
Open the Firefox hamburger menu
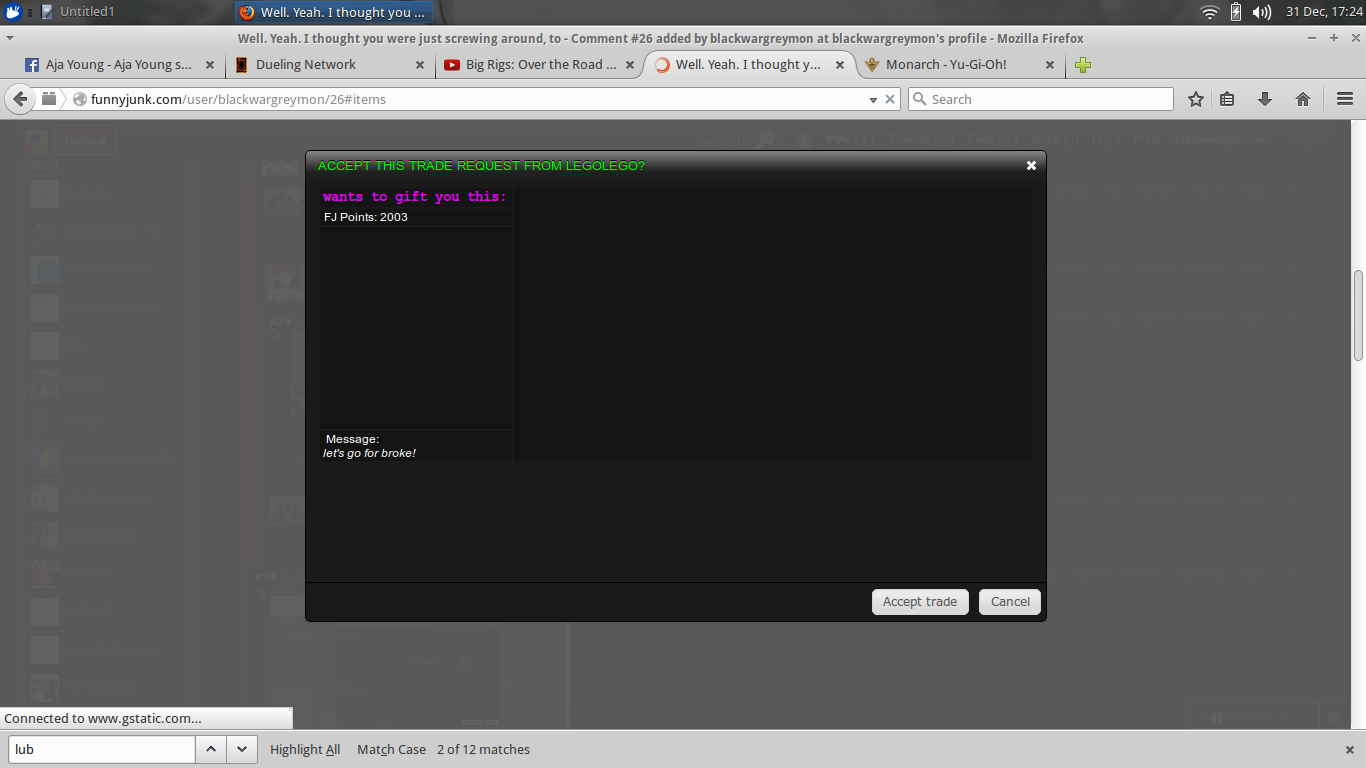(1344, 99)
